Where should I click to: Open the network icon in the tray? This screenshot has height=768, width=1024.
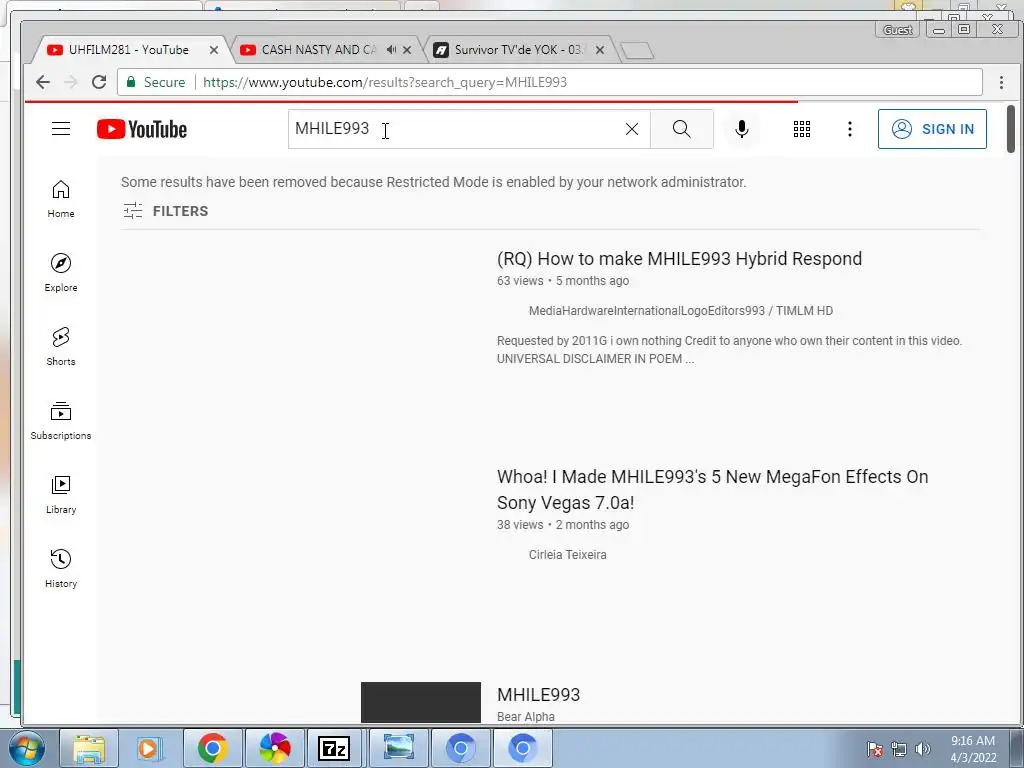pos(899,749)
